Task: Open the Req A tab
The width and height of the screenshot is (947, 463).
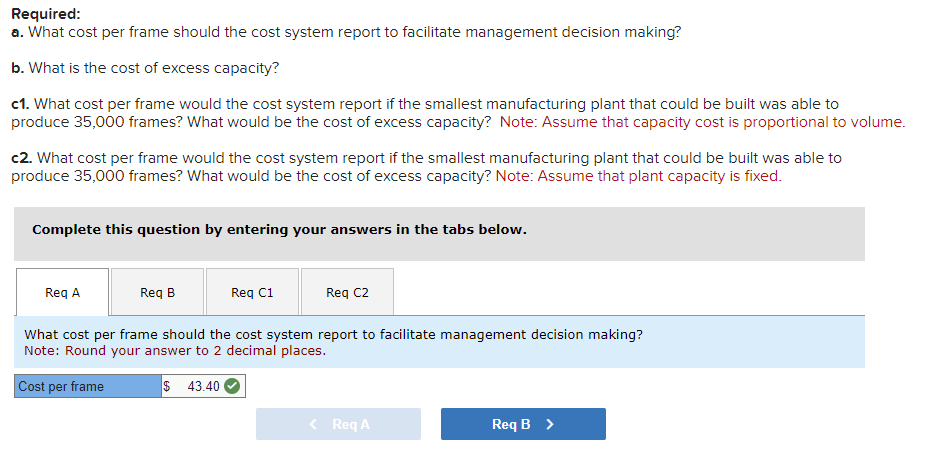Action: [x=62, y=292]
